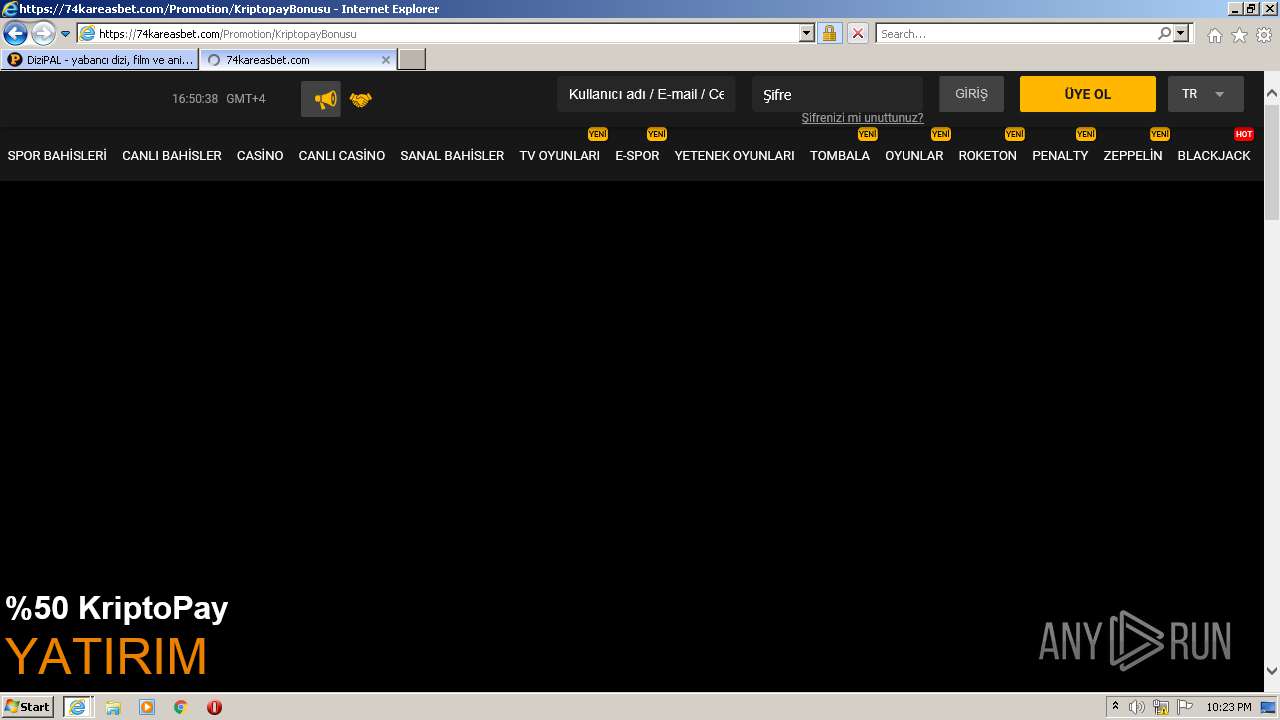Click the red stop-sign taskbar icon
Viewport: 1280px width, 720px height.
[214, 707]
